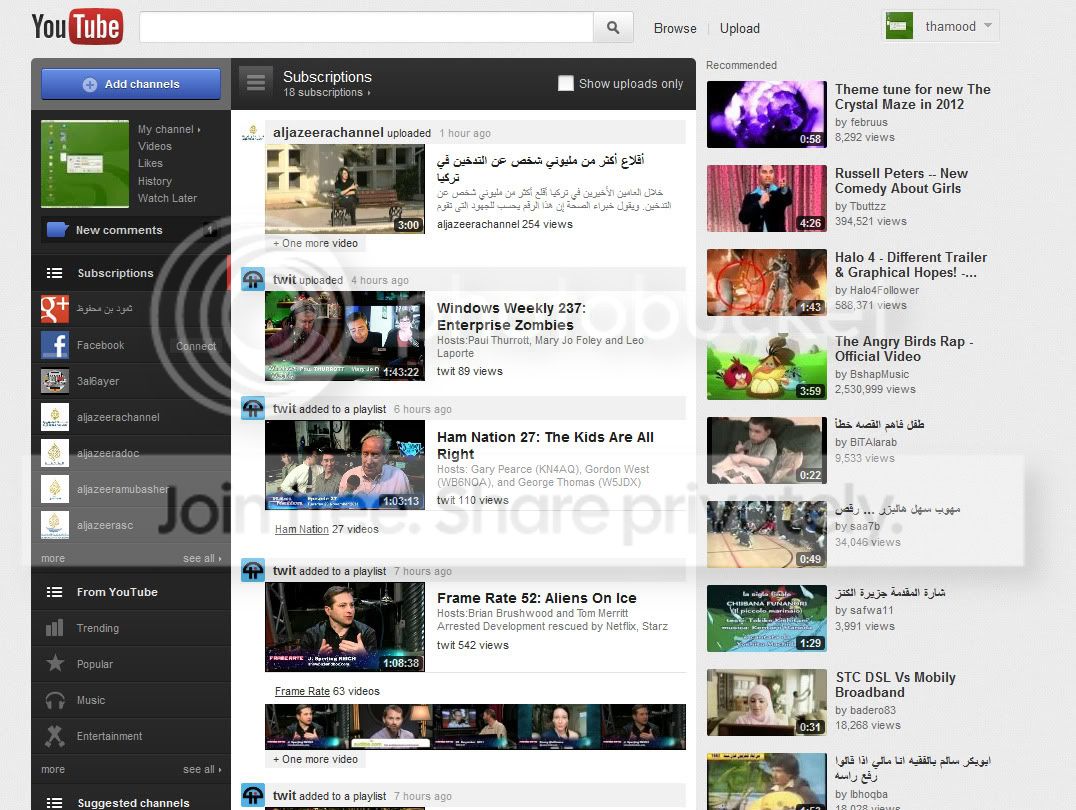The image size is (1076, 810).
Task: Click uploader name 'by februus'
Action: [x=861, y=122]
